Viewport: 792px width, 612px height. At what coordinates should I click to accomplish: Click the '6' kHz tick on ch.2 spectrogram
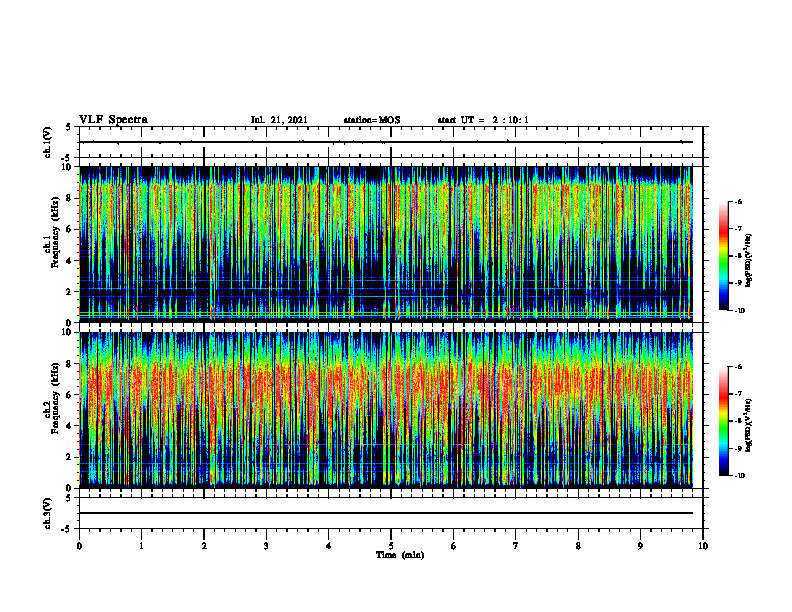pyautogui.click(x=70, y=395)
